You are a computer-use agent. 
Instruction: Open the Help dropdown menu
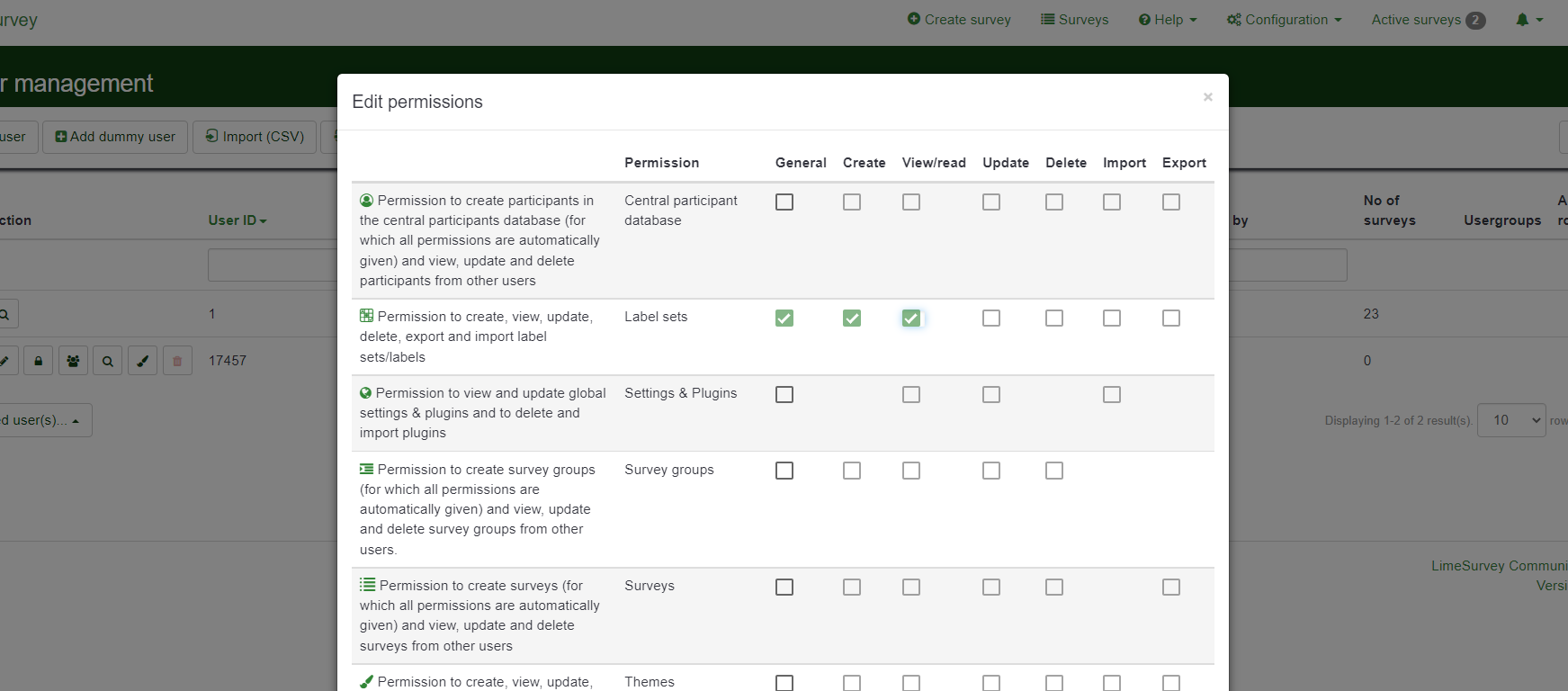[1168, 20]
